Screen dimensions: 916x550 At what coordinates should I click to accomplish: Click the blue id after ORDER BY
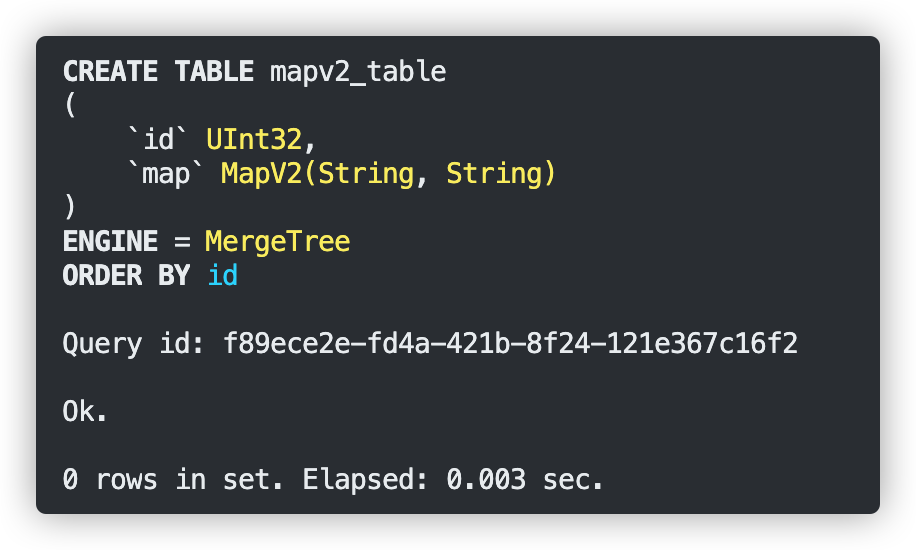coord(222,276)
